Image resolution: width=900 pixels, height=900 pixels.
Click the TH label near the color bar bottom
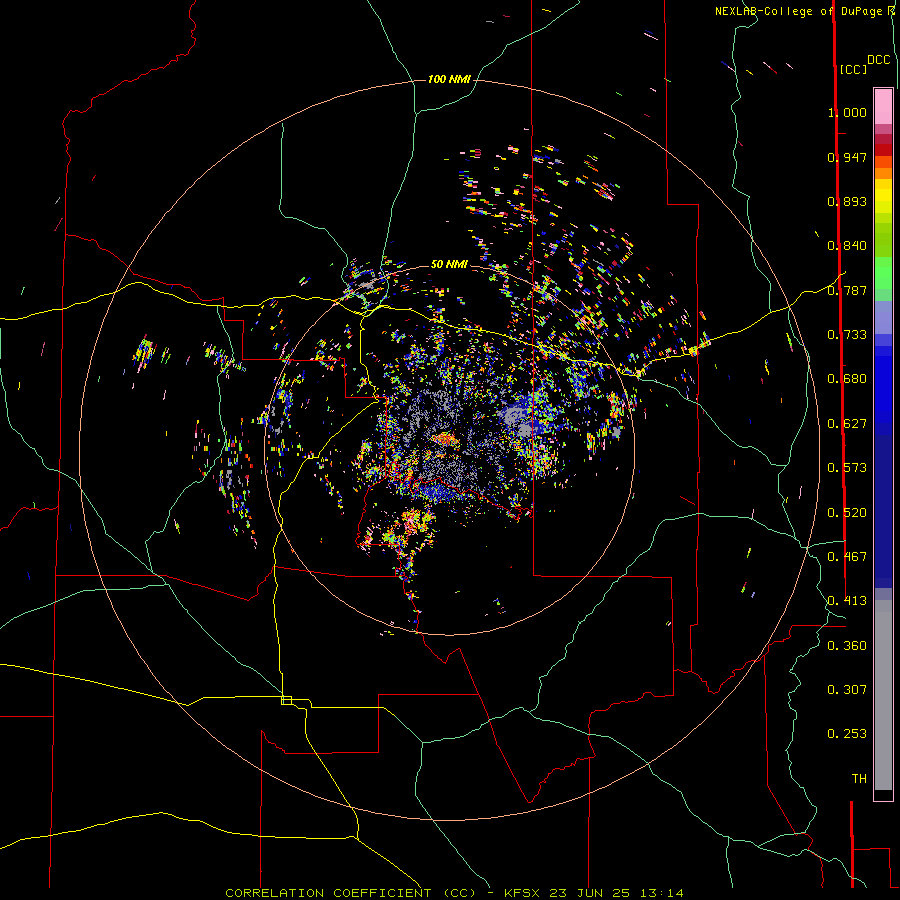[x=859, y=779]
